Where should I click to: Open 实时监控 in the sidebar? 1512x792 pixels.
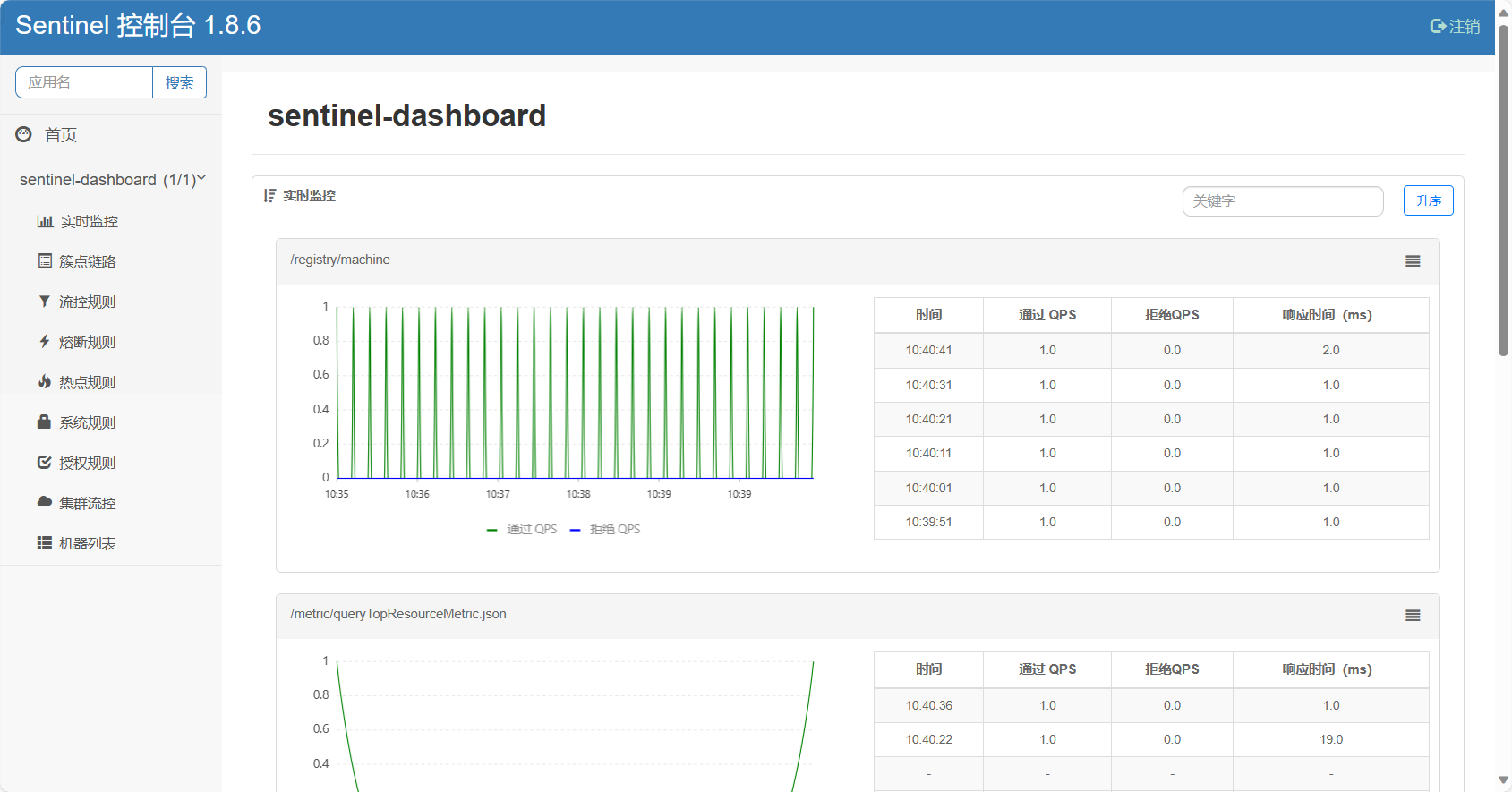tap(90, 222)
